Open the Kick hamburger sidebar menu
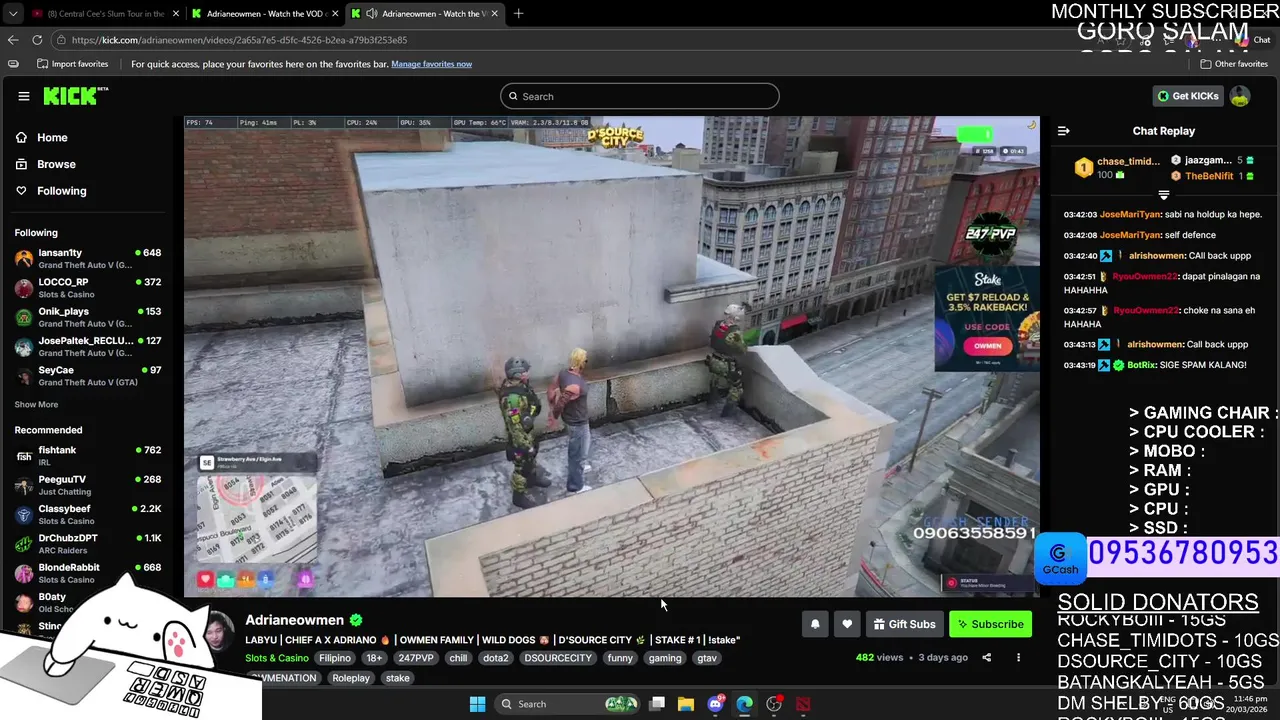This screenshot has height=720, width=1280. [24, 96]
